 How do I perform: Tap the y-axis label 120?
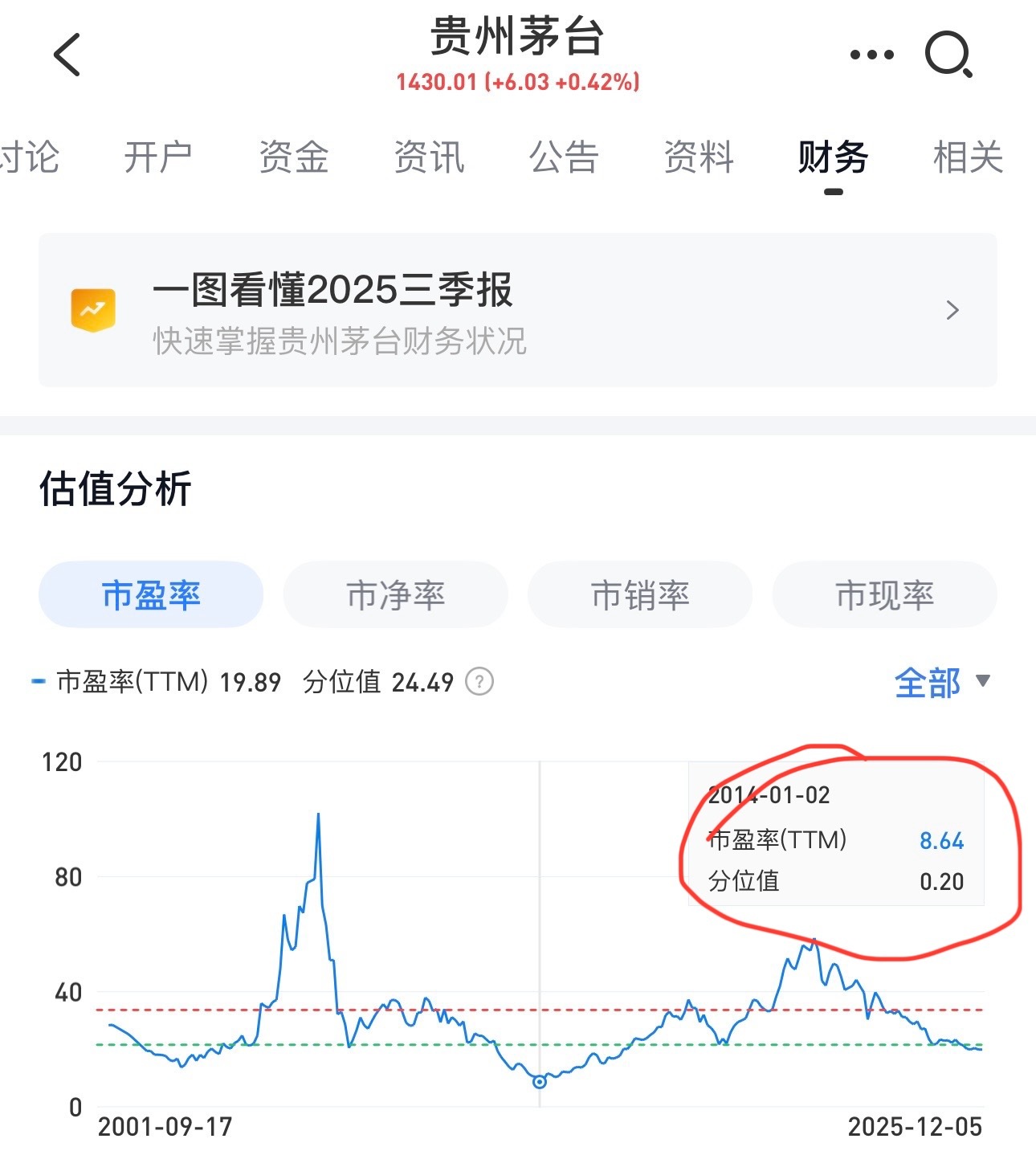(62, 761)
